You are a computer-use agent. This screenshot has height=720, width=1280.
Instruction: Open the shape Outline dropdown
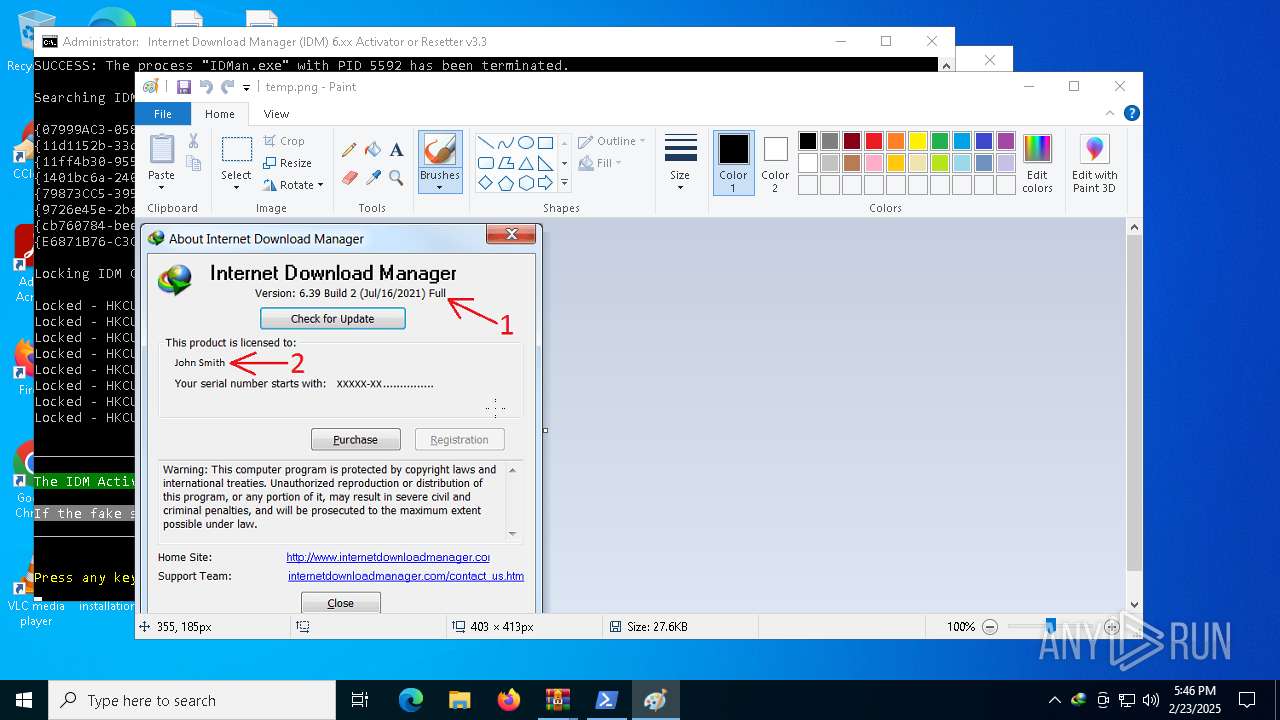click(612, 141)
